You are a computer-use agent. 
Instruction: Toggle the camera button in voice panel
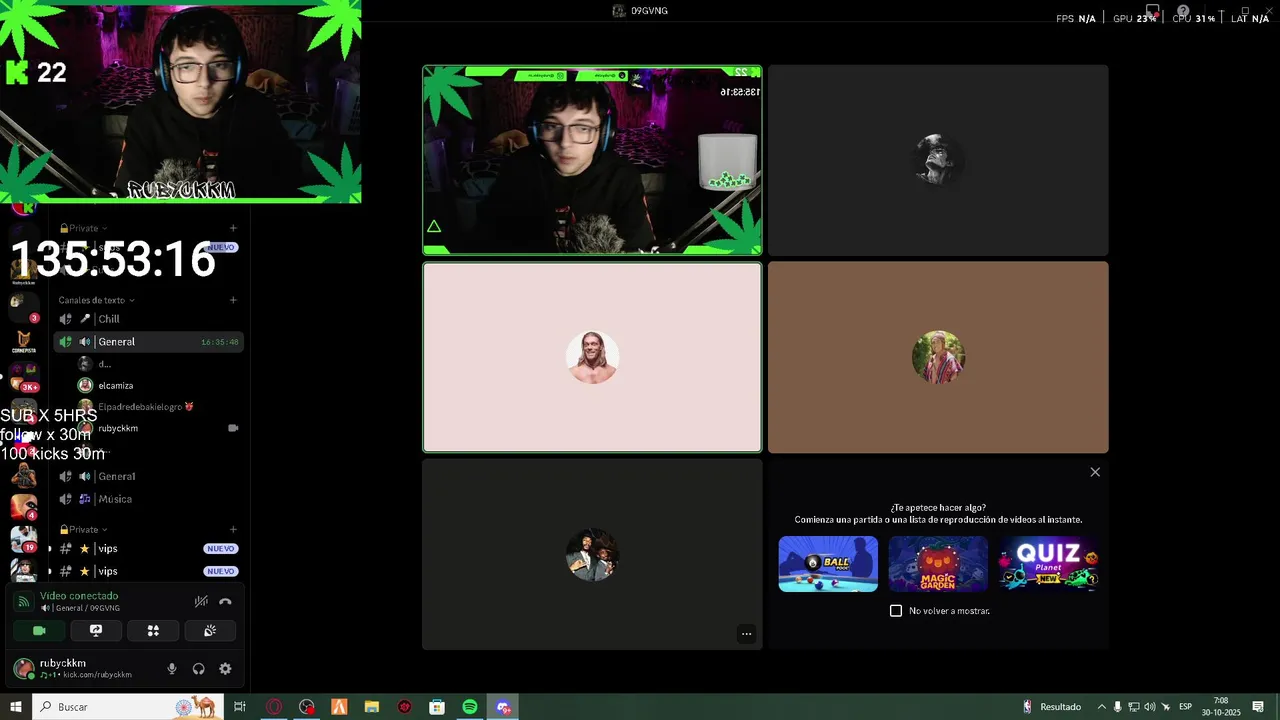[39, 631]
